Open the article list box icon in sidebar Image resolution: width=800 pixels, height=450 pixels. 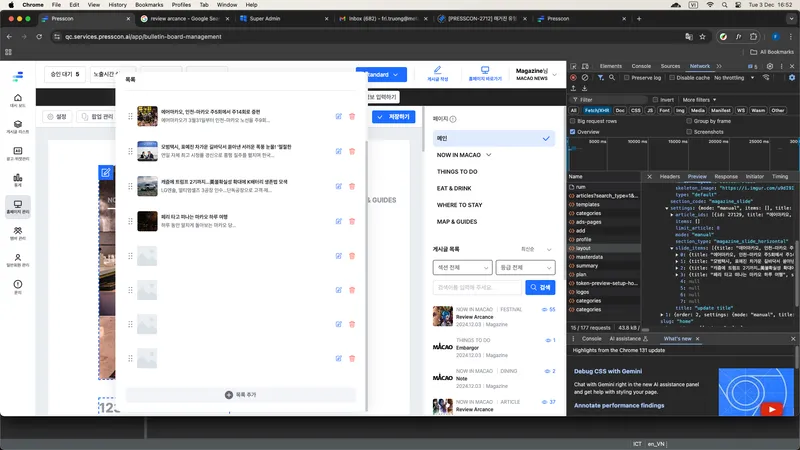18,124
